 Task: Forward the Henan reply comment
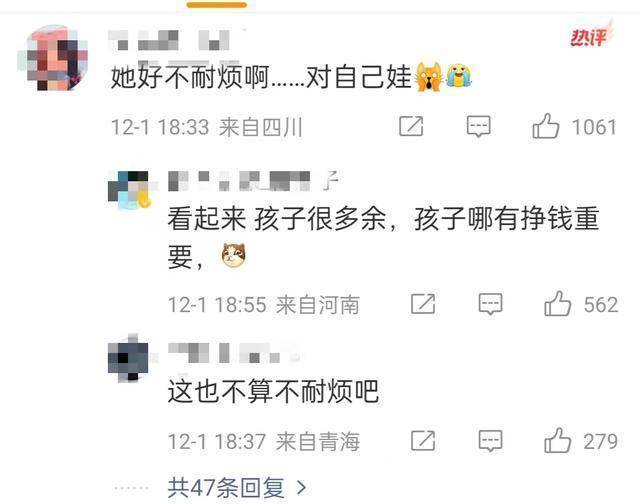click(x=423, y=304)
